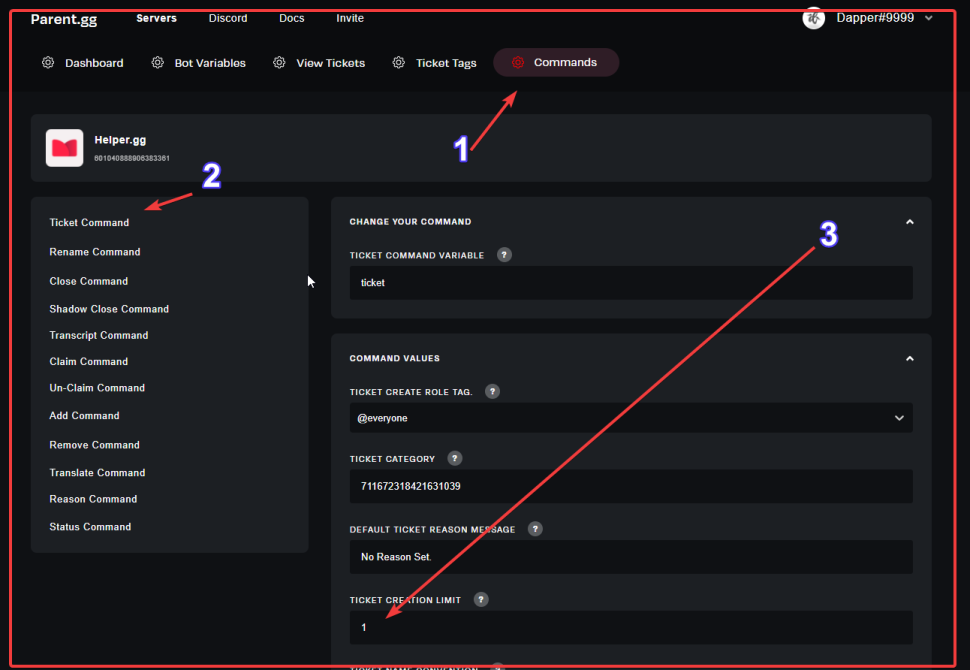Click the Invite link

coord(350,18)
